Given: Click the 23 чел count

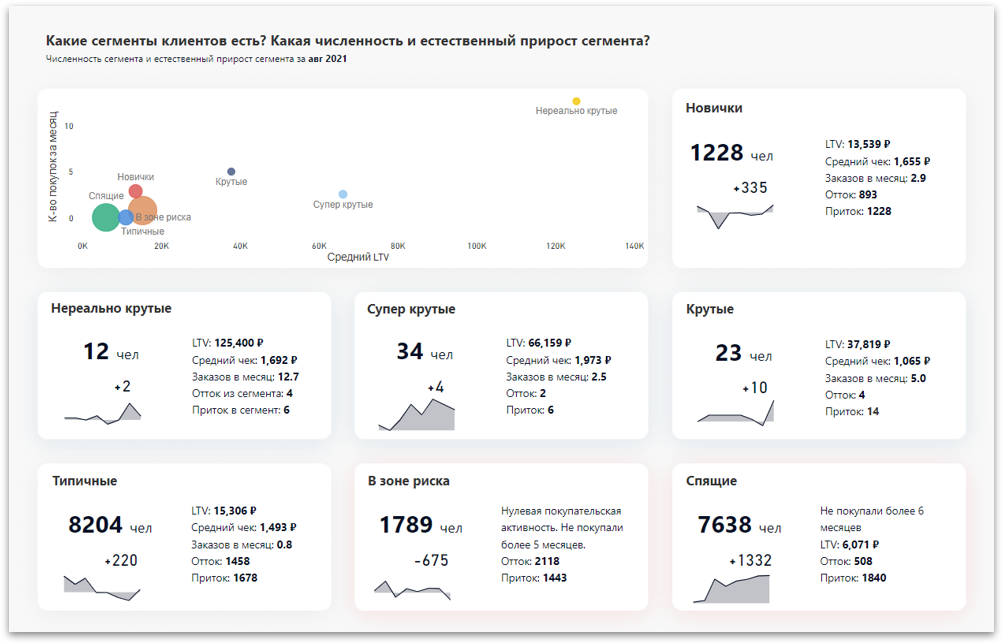Looking at the screenshot, I should click(x=743, y=352).
